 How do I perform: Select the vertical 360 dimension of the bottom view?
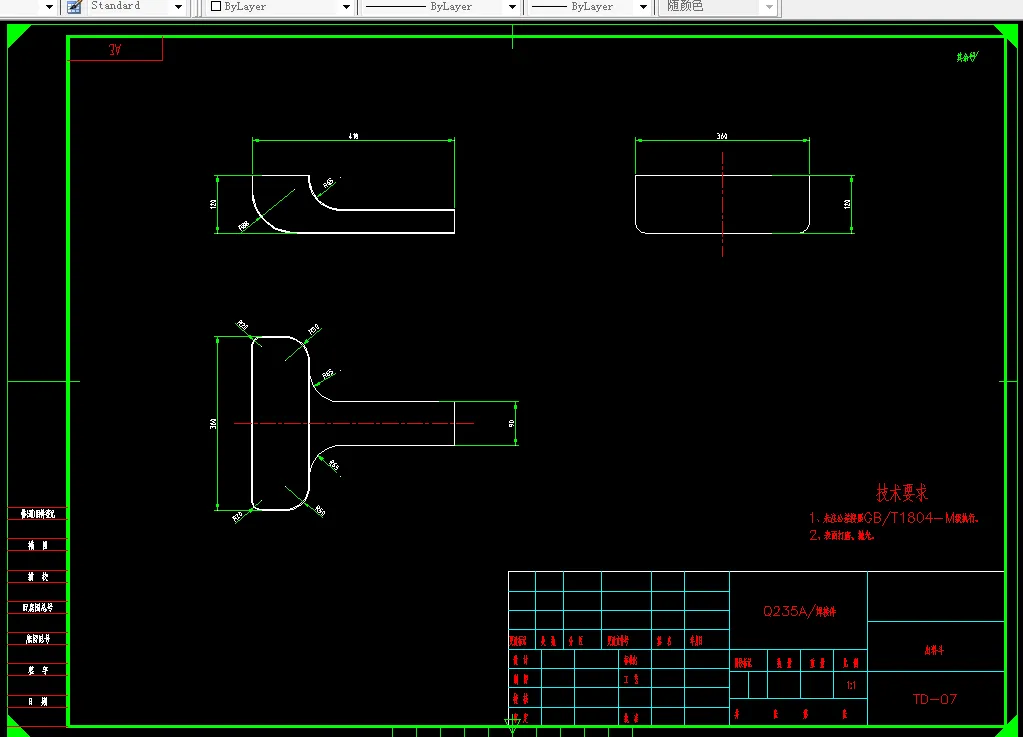click(x=213, y=423)
